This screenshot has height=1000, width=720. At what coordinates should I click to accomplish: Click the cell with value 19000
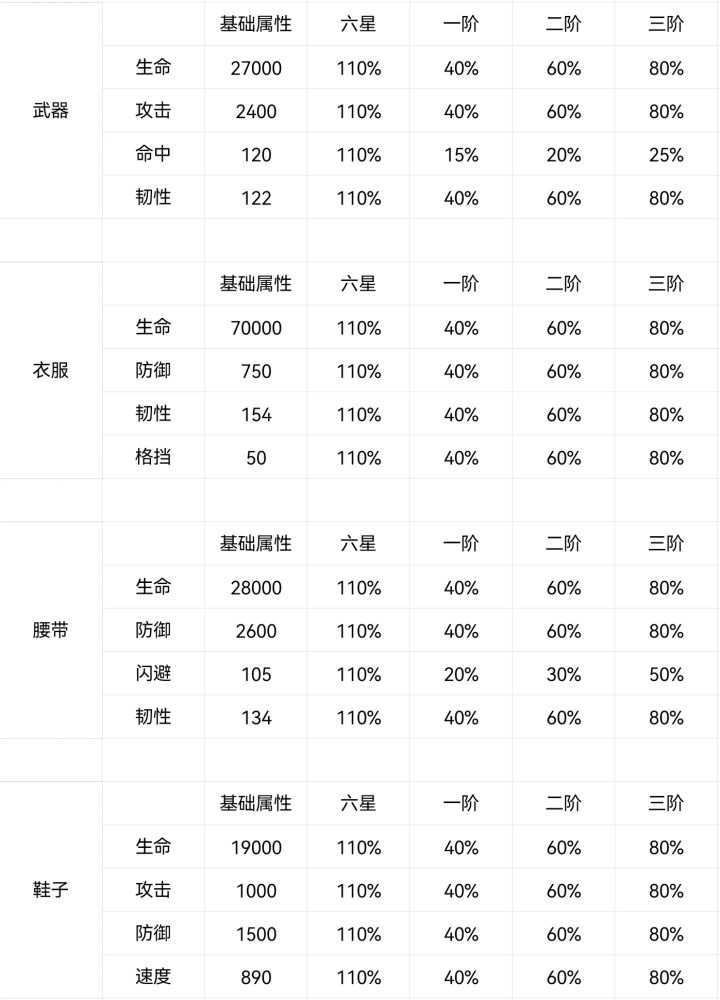(x=256, y=848)
